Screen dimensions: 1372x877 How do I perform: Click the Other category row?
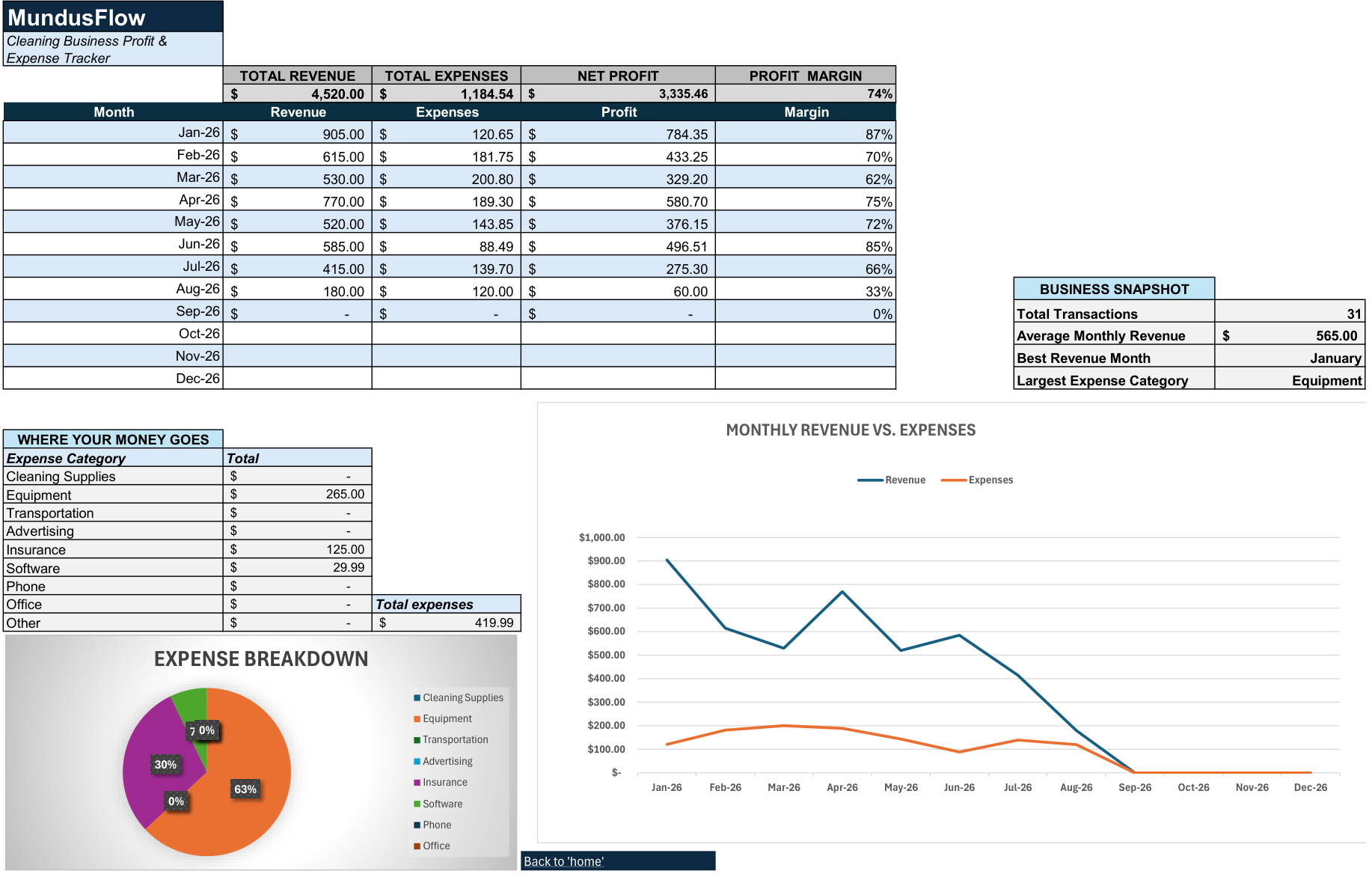(x=113, y=623)
